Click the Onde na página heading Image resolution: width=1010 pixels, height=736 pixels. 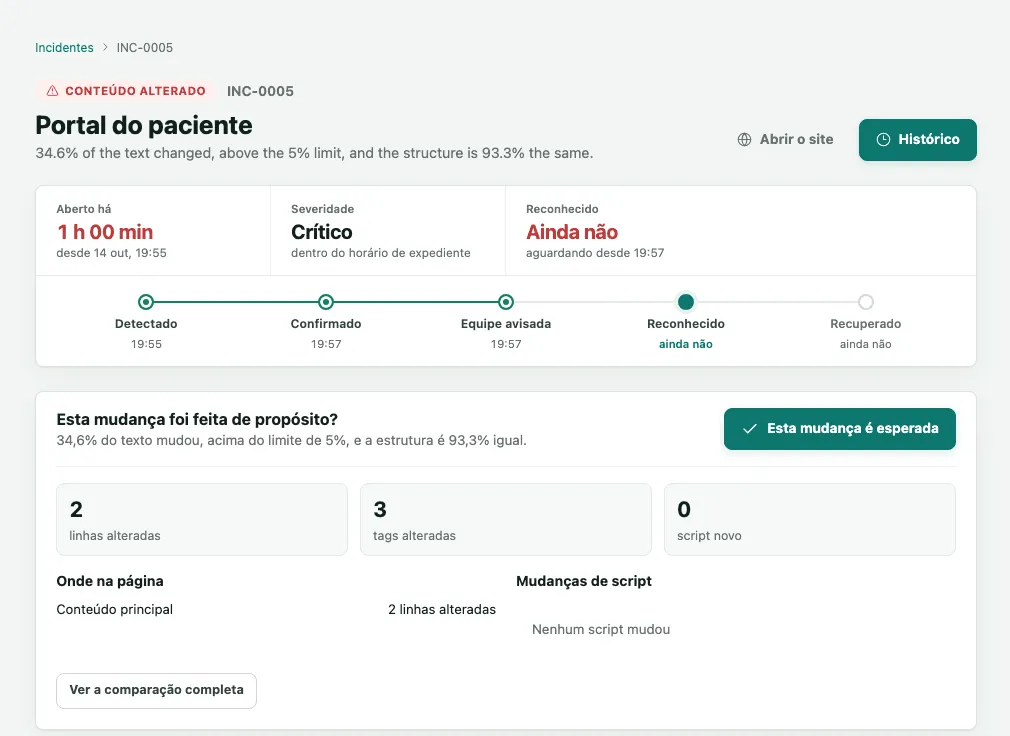click(110, 581)
